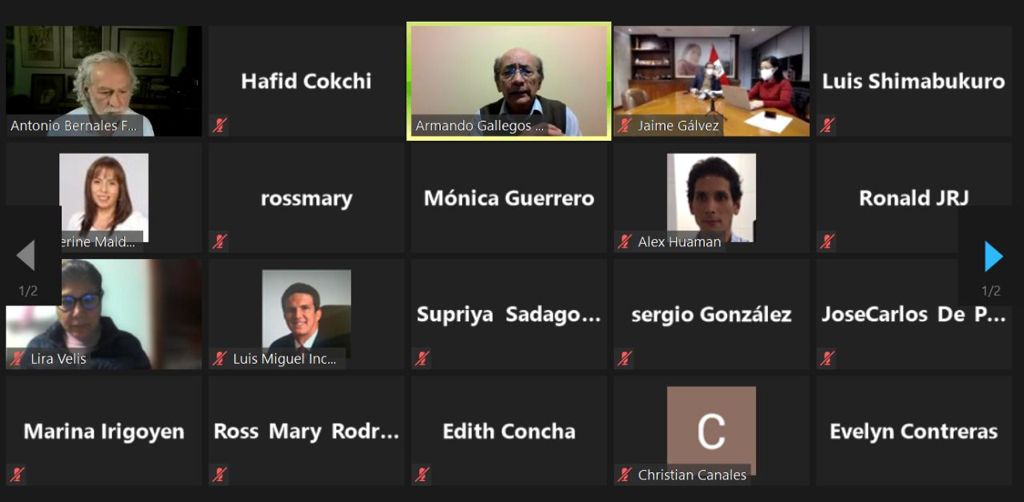Select the Supriya Sadago participant tile
The height and width of the screenshot is (502, 1024).
(509, 314)
